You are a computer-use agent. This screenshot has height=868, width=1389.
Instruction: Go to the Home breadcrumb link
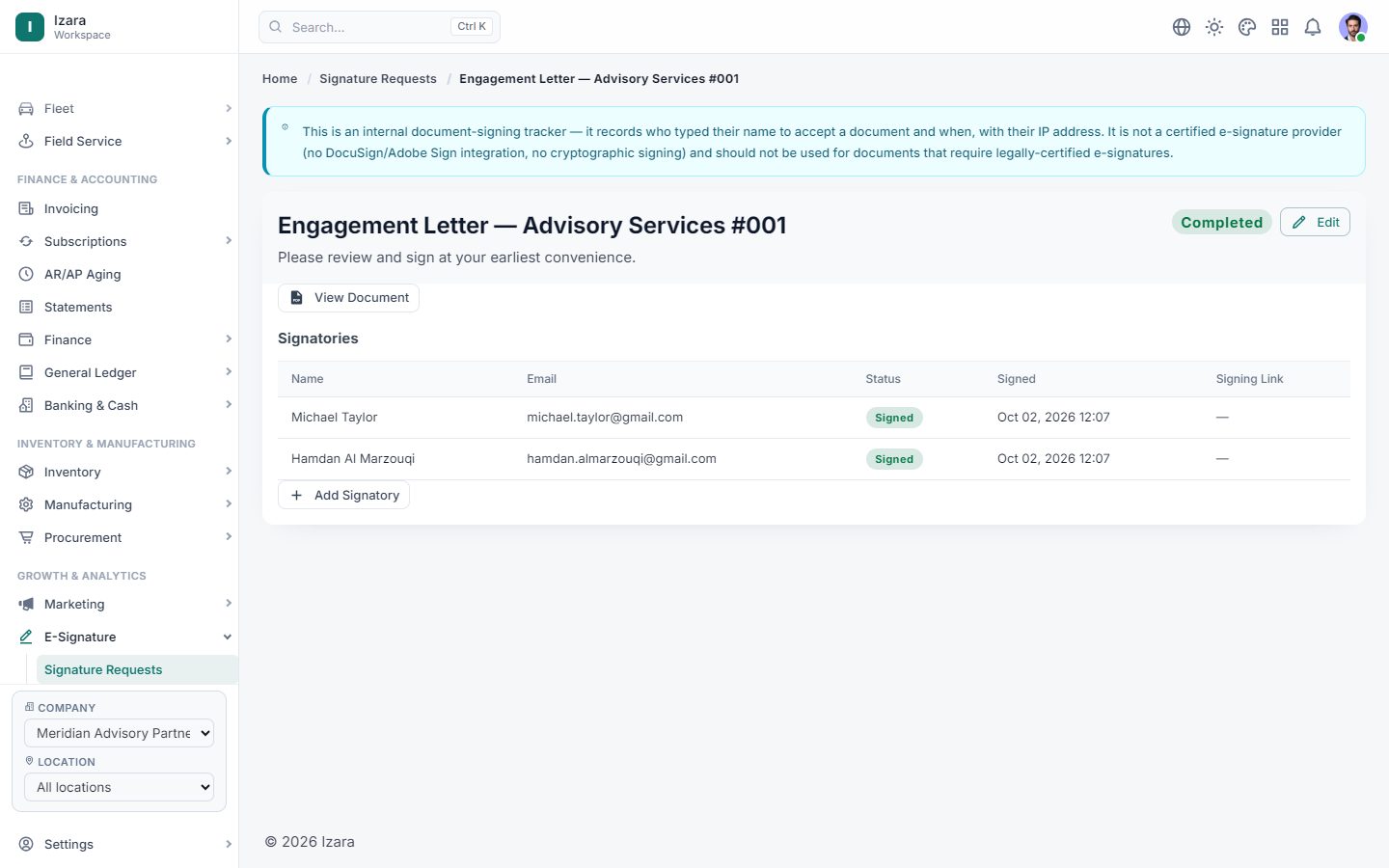[x=280, y=79]
